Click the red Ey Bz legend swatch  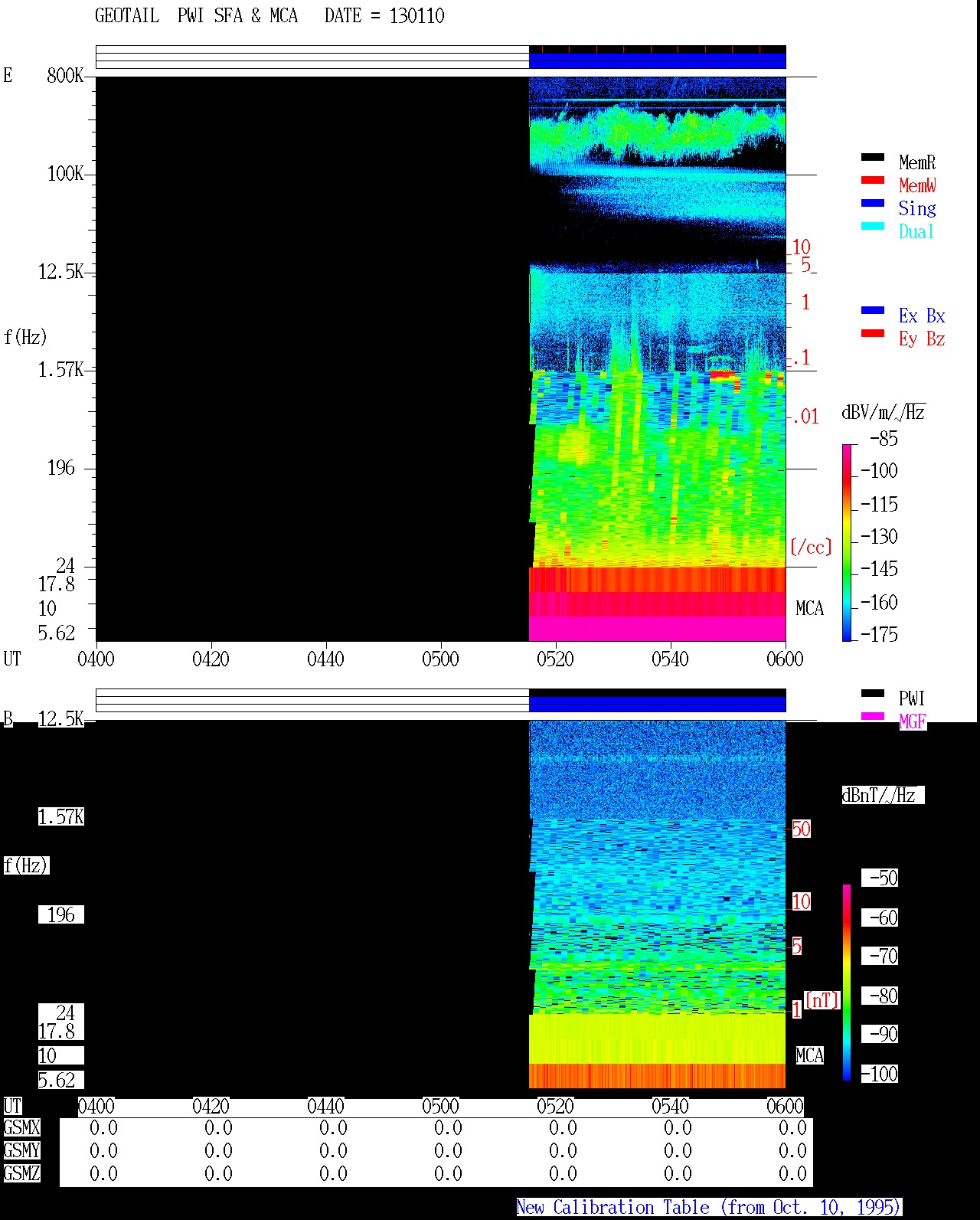(873, 333)
